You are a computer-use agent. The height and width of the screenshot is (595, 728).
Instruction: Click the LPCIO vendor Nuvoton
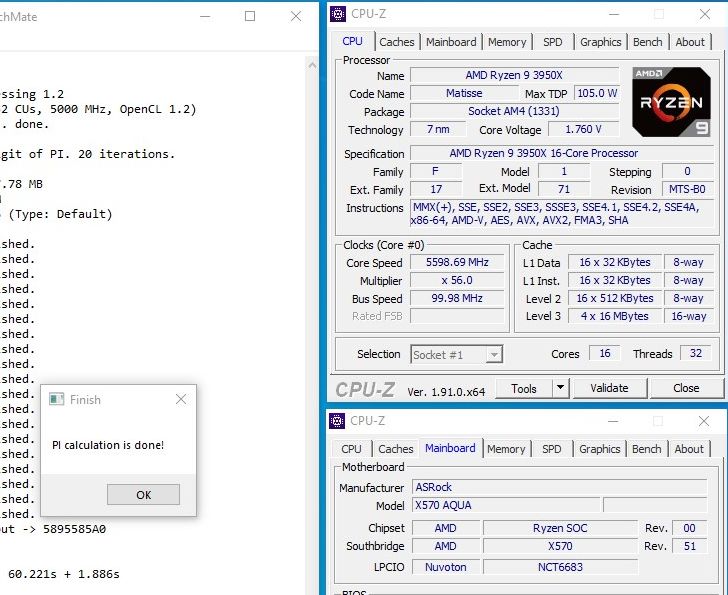446,567
